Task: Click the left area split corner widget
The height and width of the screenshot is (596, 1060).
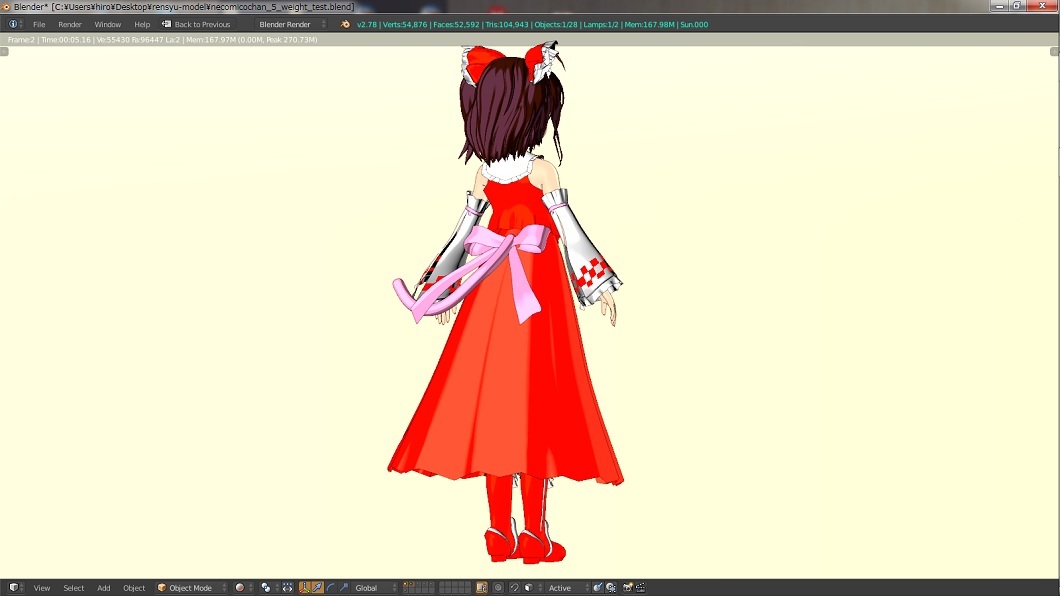Action: [4, 51]
